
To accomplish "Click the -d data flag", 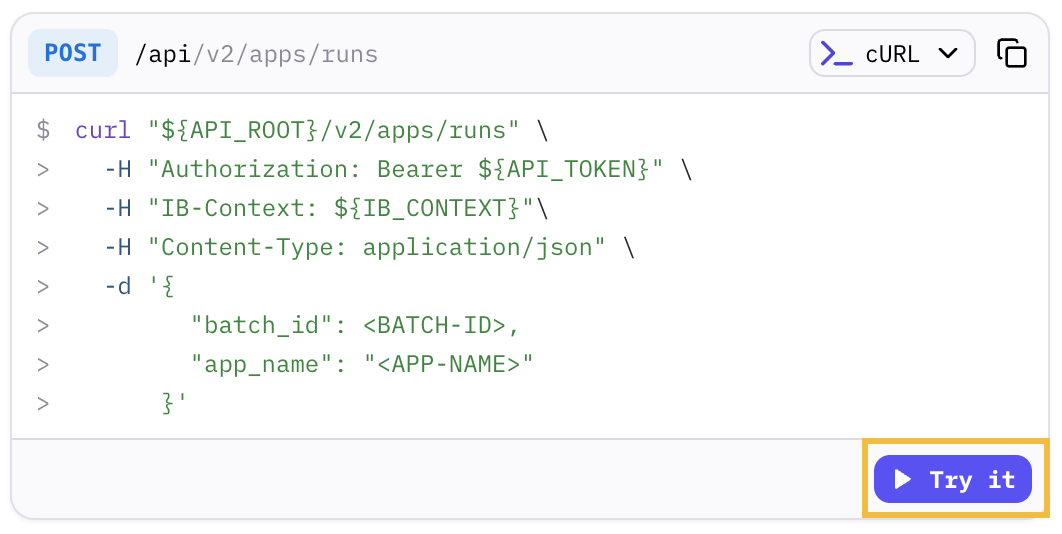I will 117,286.
